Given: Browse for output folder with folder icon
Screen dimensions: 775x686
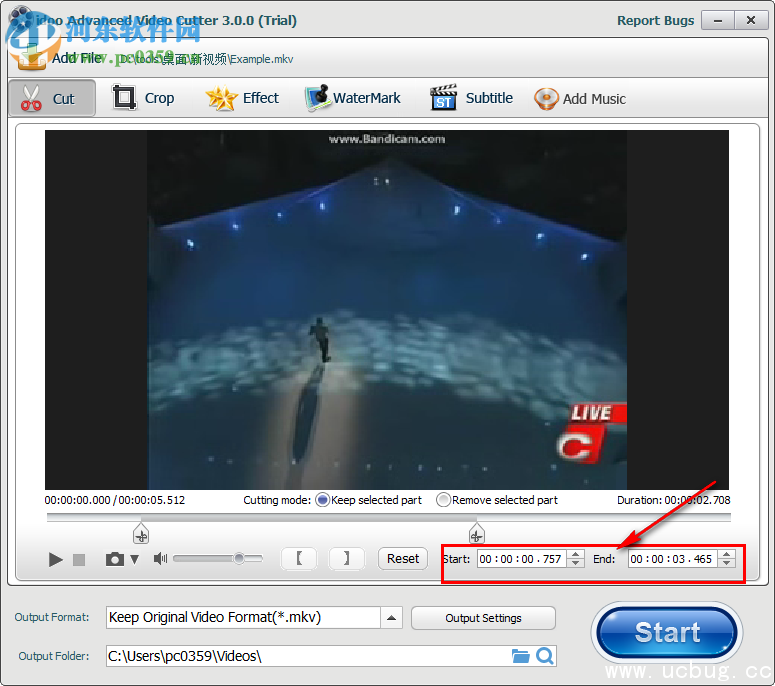Looking at the screenshot, I should click(520, 656).
